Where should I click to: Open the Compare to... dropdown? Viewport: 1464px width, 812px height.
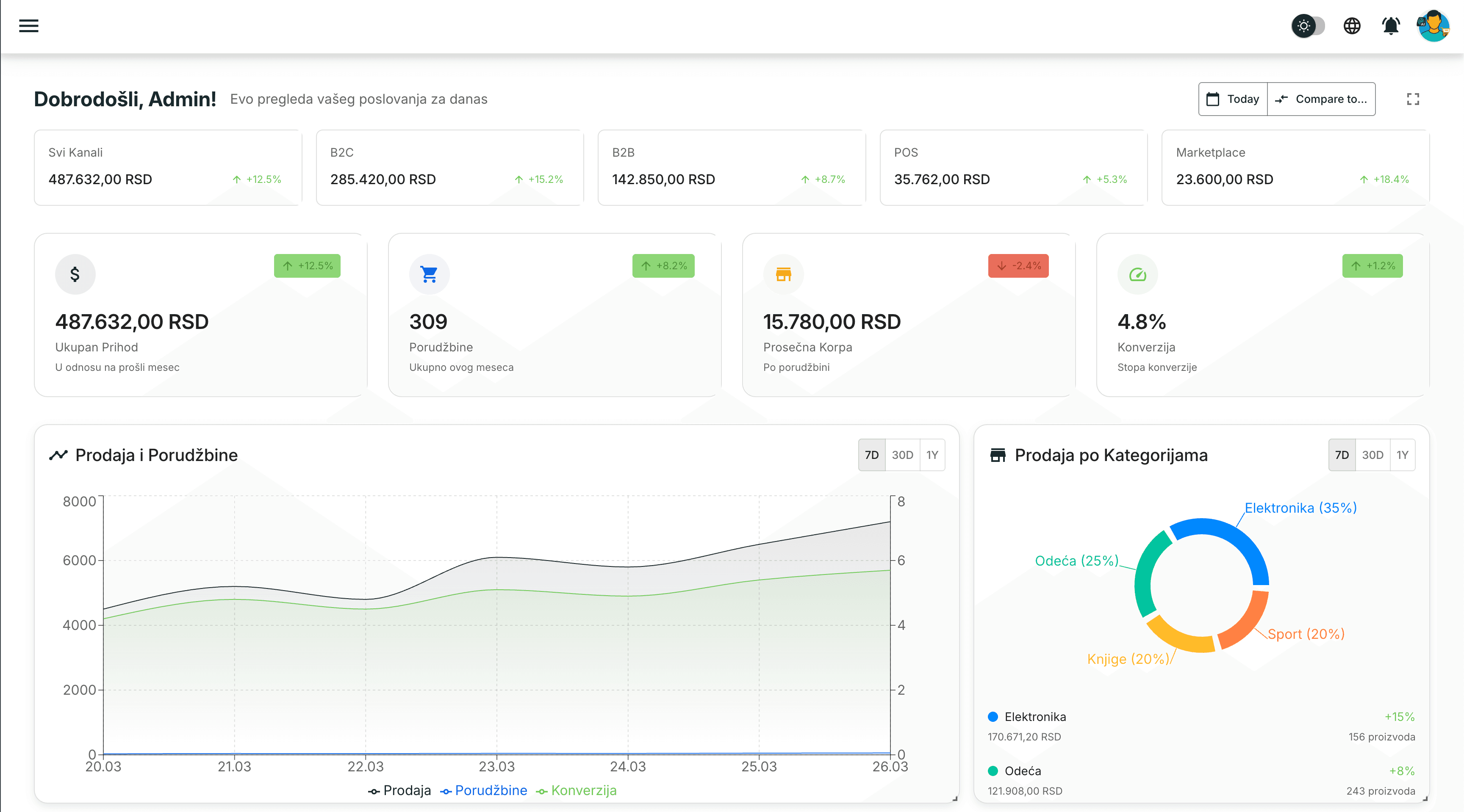pyautogui.click(x=1321, y=99)
